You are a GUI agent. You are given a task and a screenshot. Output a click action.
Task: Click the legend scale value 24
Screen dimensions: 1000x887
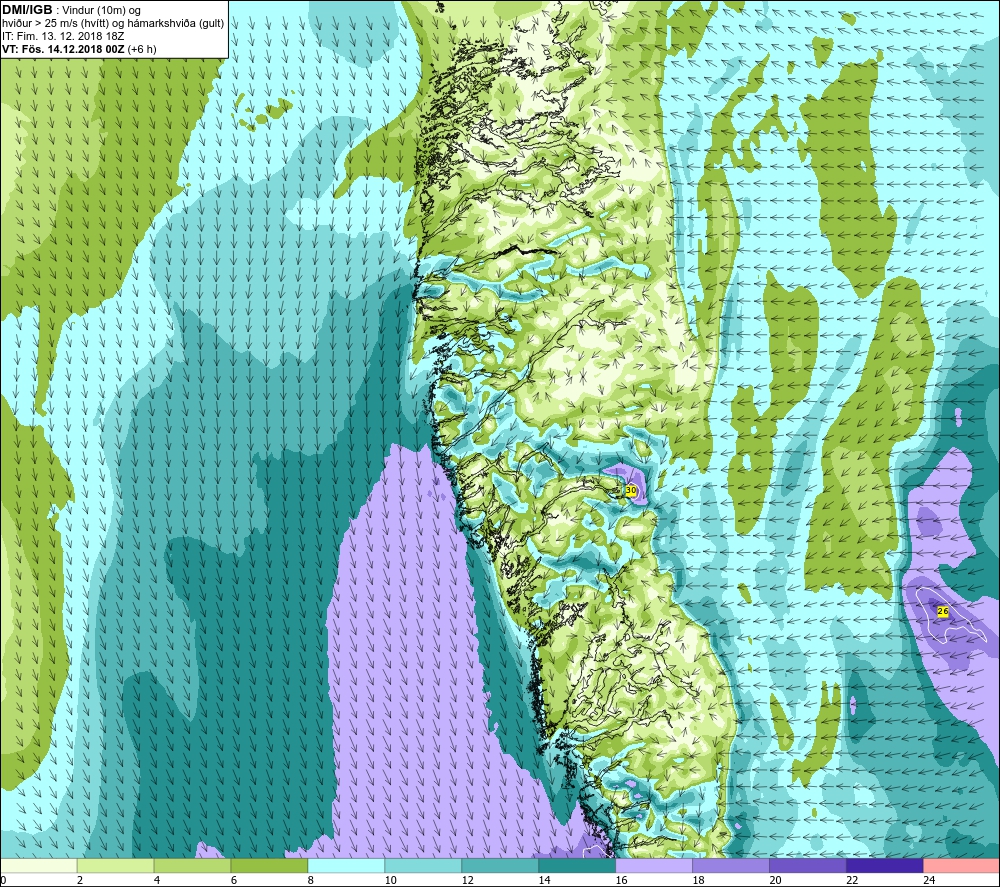point(929,880)
